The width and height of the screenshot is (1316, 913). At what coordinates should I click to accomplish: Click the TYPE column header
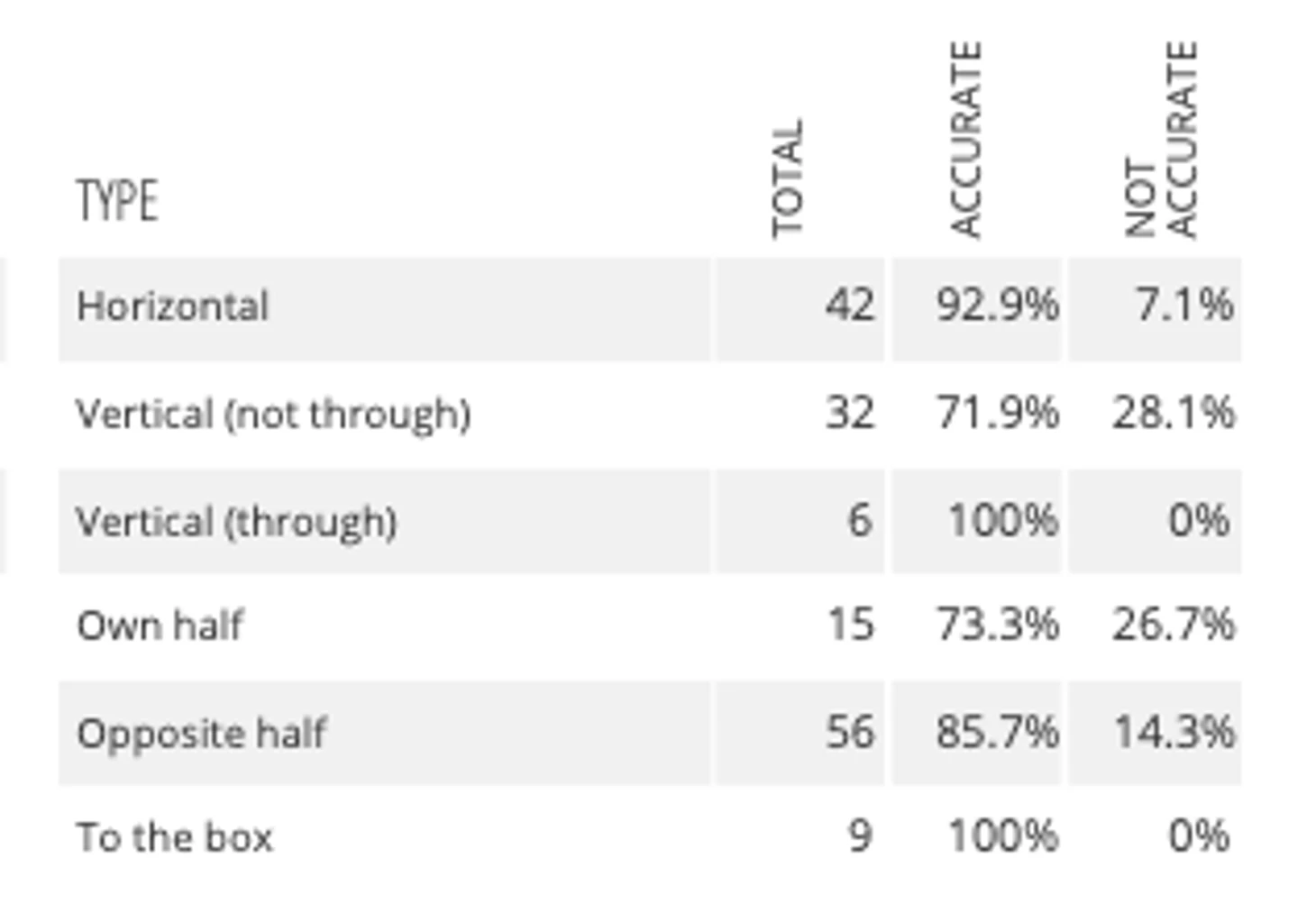click(117, 200)
